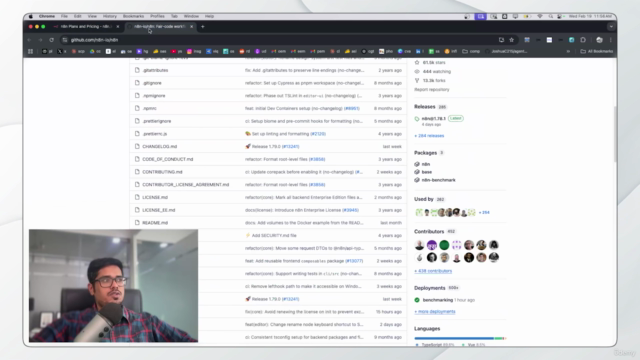640x360 pixels.
Task: Open Report repository link
Action: (431, 89)
